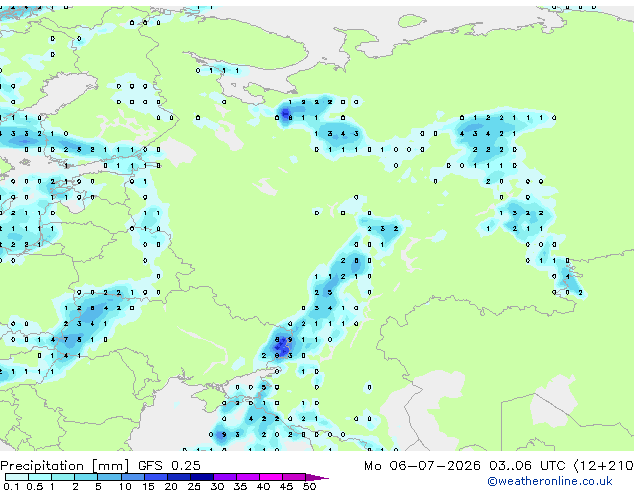634x490 pixels.
Task: Click the '45' legend scale label
Action: 286,486
